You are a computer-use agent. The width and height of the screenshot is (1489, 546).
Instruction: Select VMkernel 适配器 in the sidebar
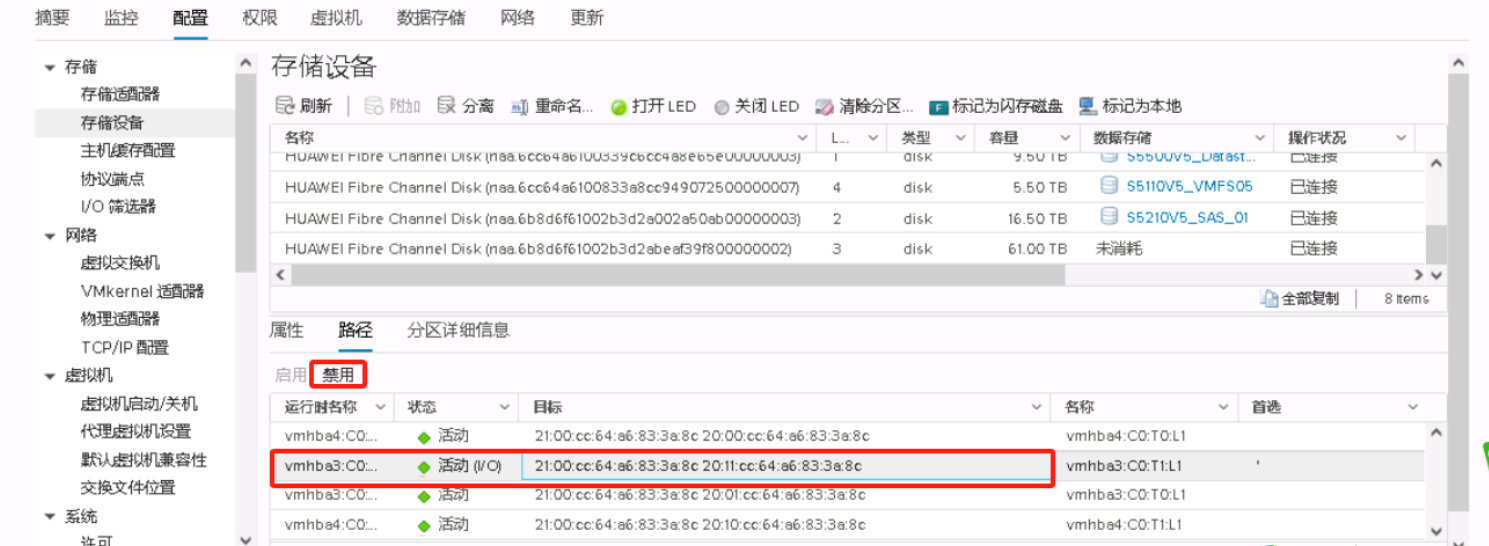click(142, 291)
